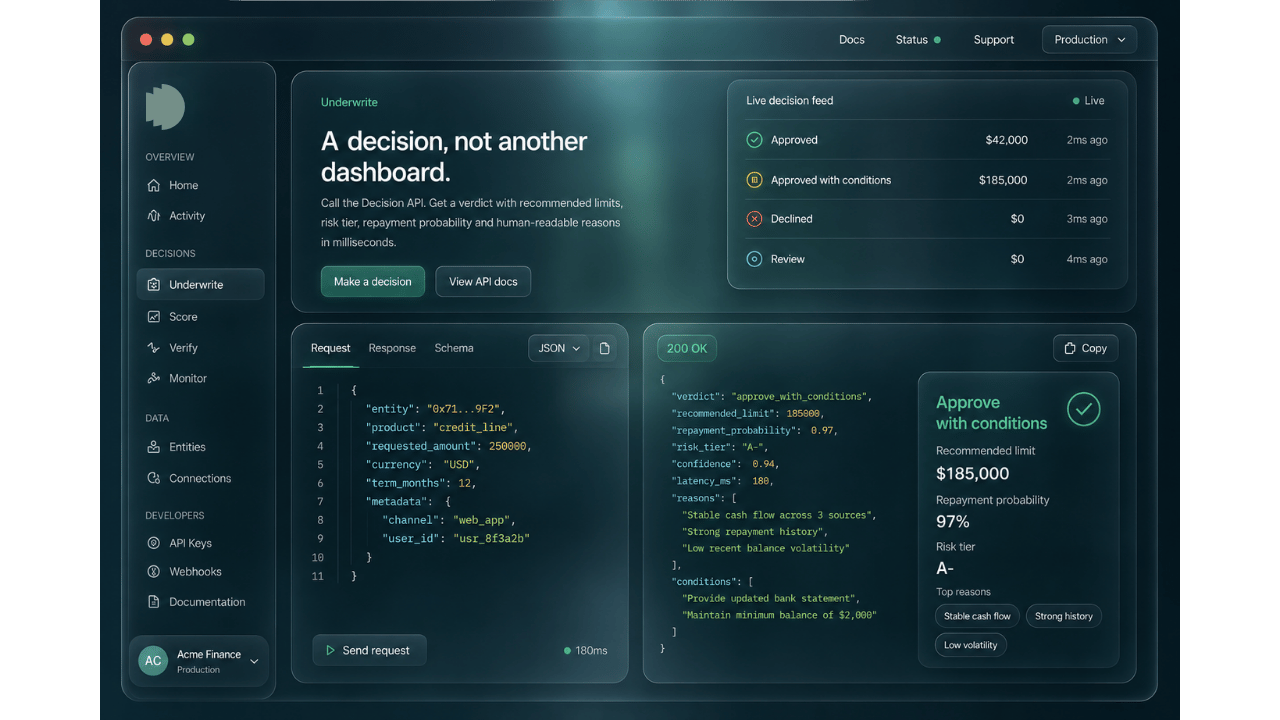Click the Copy response button
The image size is (1280, 720).
click(1086, 348)
